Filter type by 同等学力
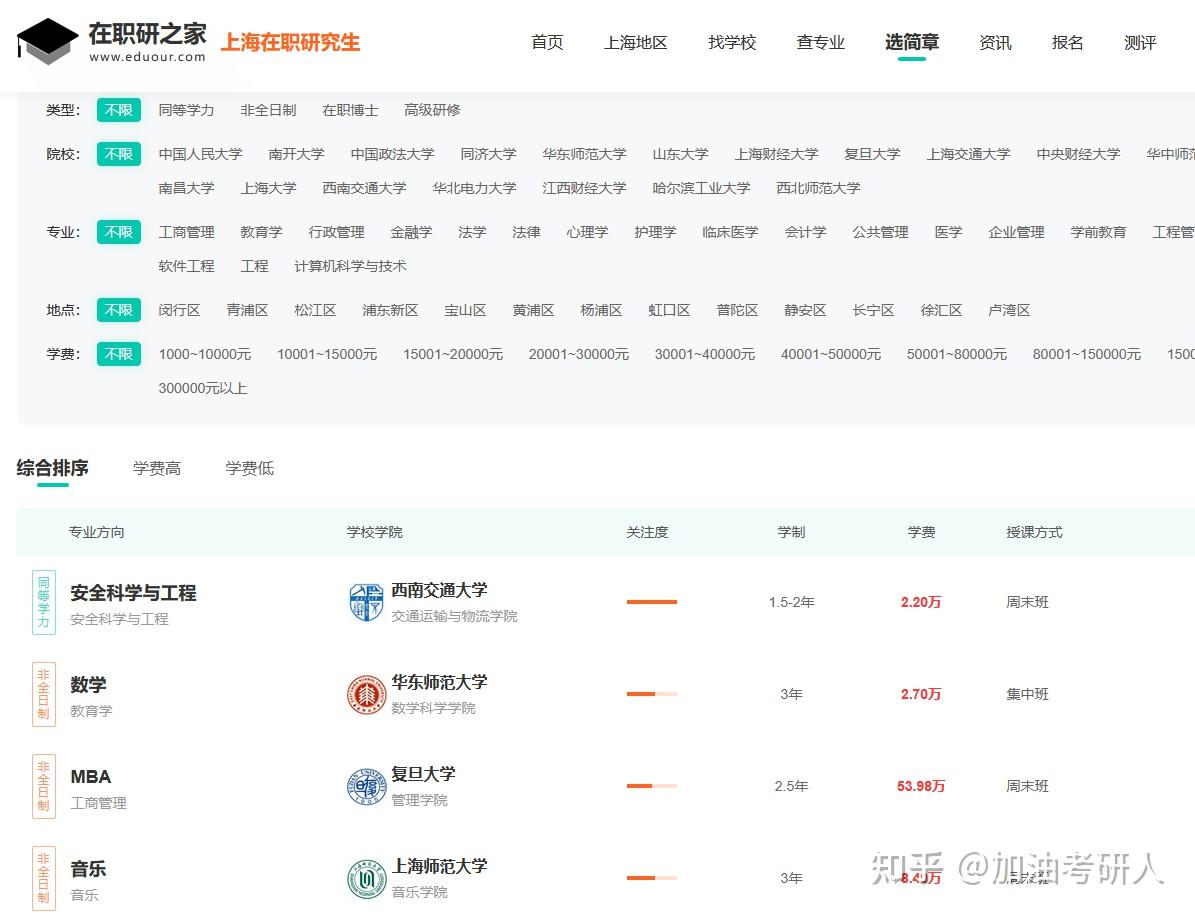The image size is (1195, 917). (187, 111)
